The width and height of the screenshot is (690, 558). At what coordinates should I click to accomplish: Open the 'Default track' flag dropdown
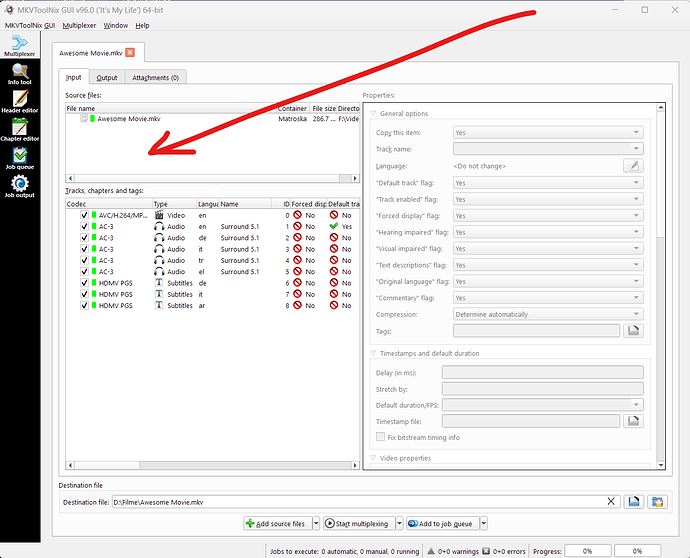pyautogui.click(x=548, y=183)
